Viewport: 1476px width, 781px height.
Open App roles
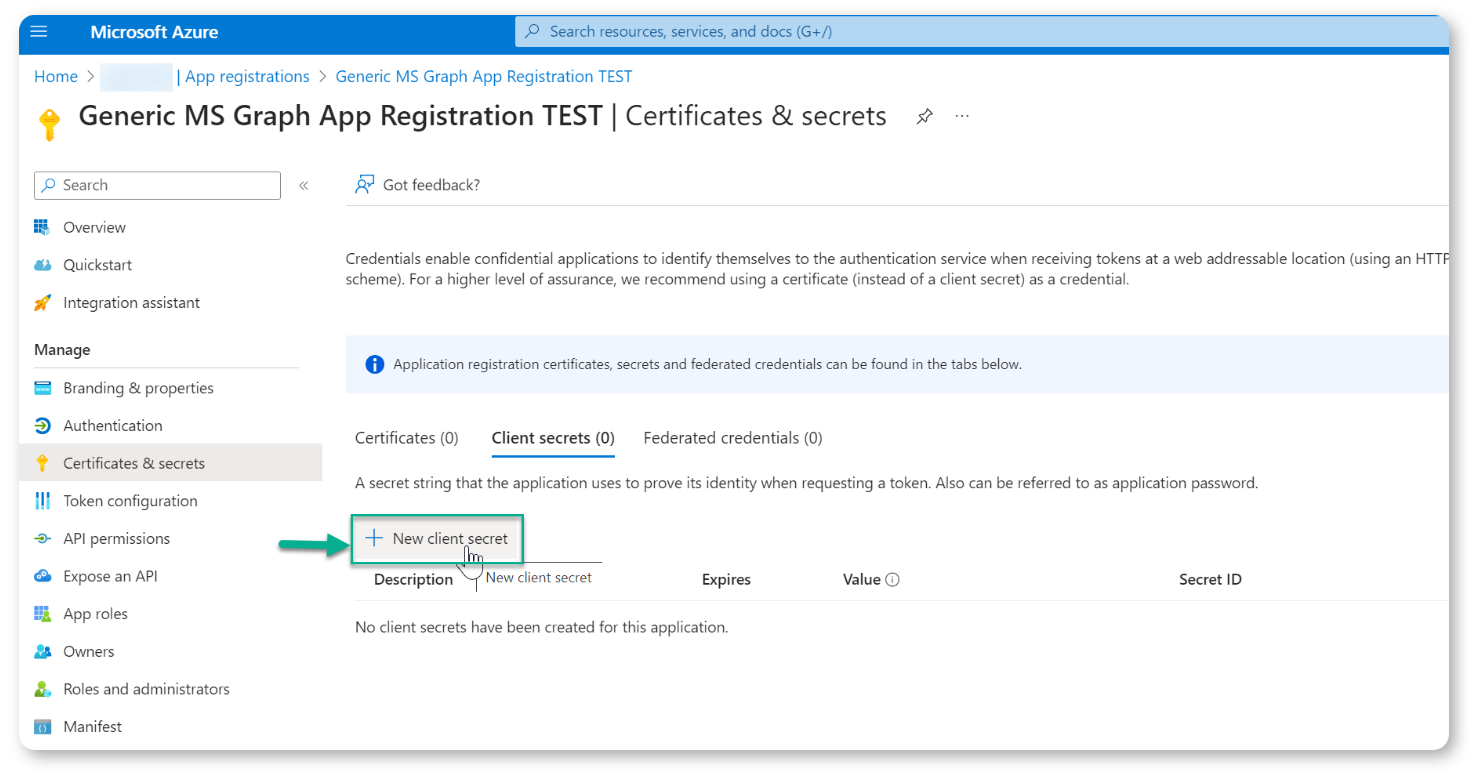[95, 614]
